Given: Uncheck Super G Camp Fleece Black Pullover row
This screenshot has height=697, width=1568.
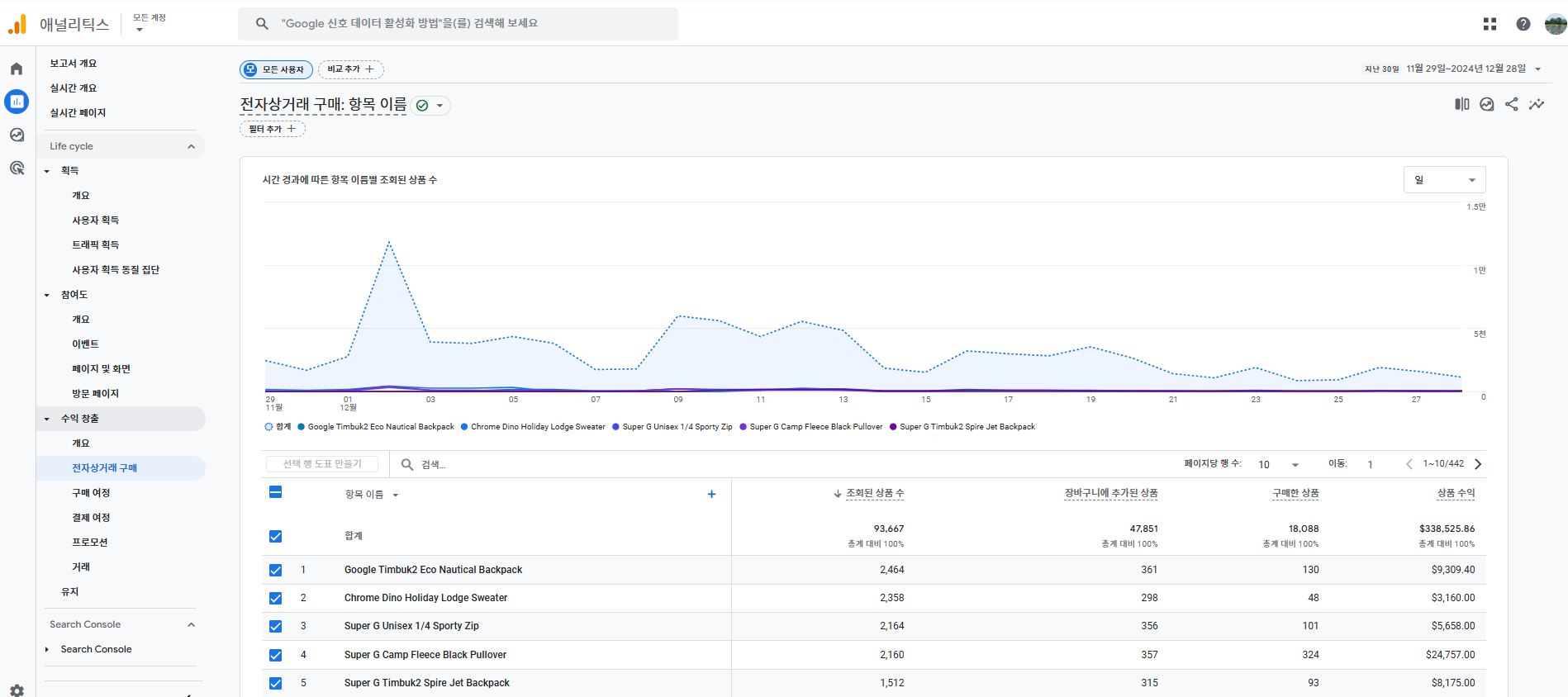Looking at the screenshot, I should click(276, 656).
